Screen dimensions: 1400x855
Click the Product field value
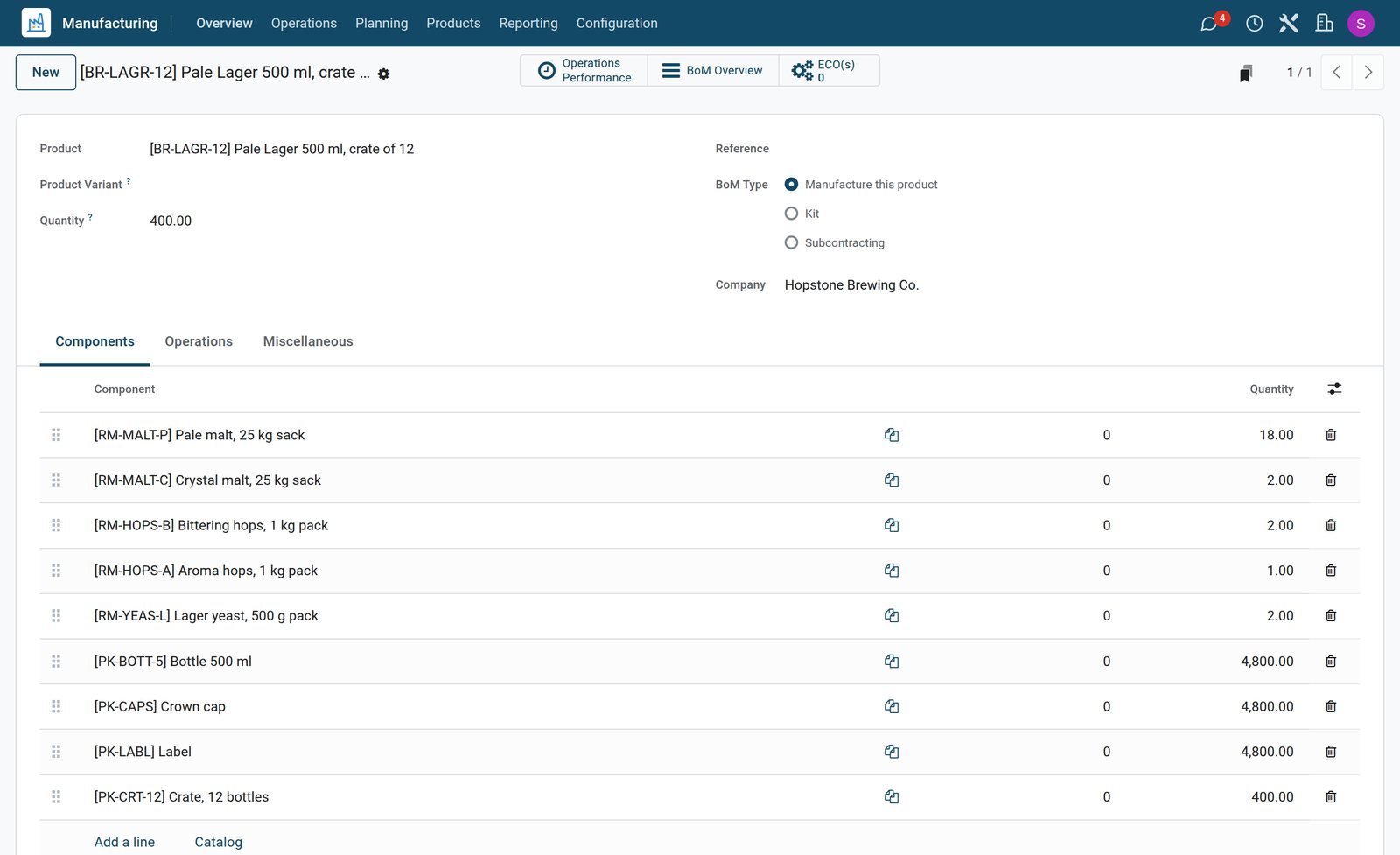click(282, 149)
